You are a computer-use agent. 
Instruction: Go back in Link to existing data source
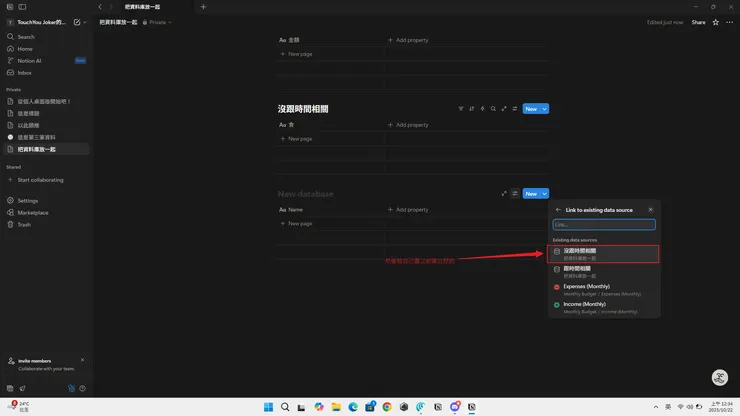point(558,210)
